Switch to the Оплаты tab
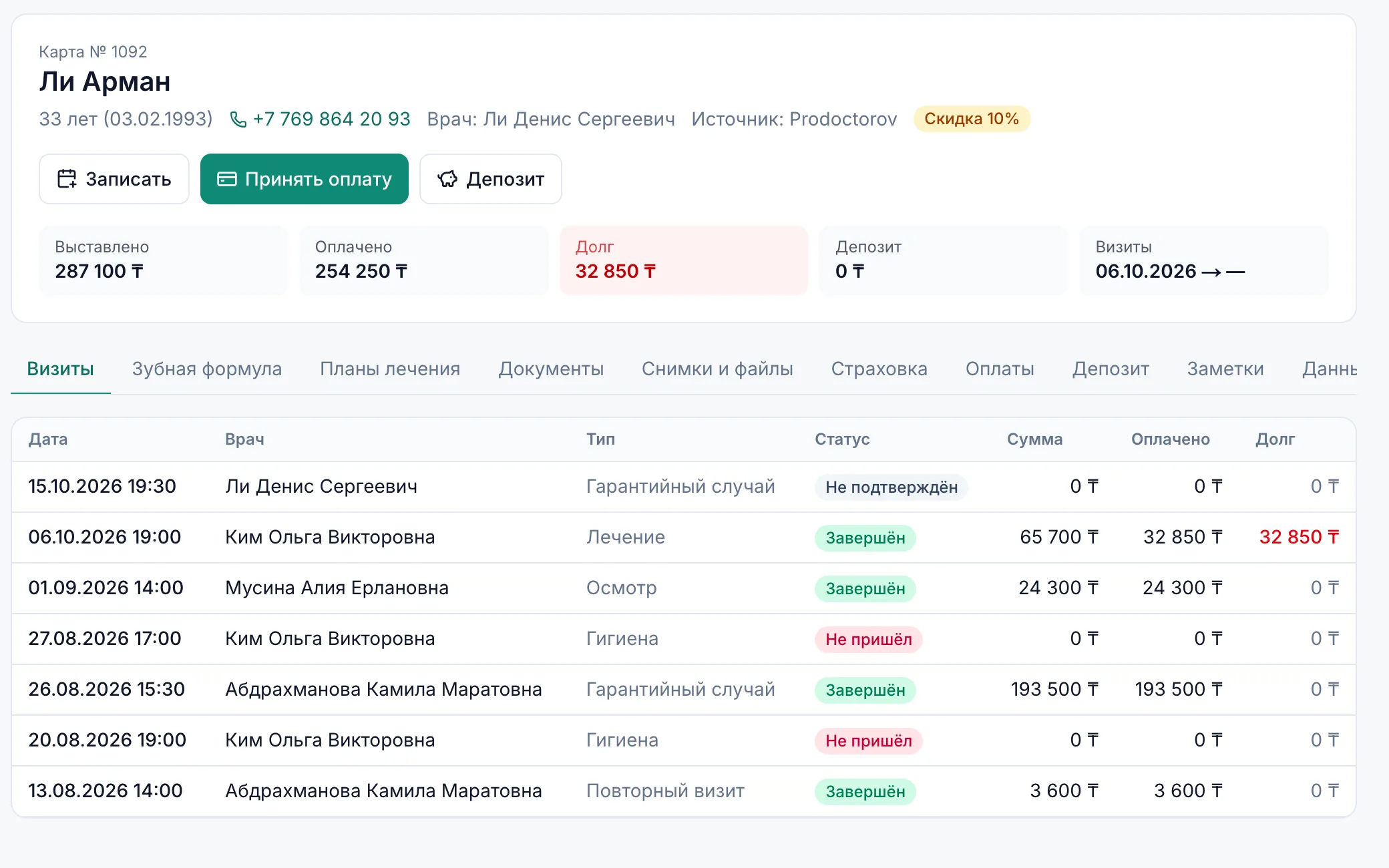Image resolution: width=1389 pixels, height=868 pixels. [1000, 369]
